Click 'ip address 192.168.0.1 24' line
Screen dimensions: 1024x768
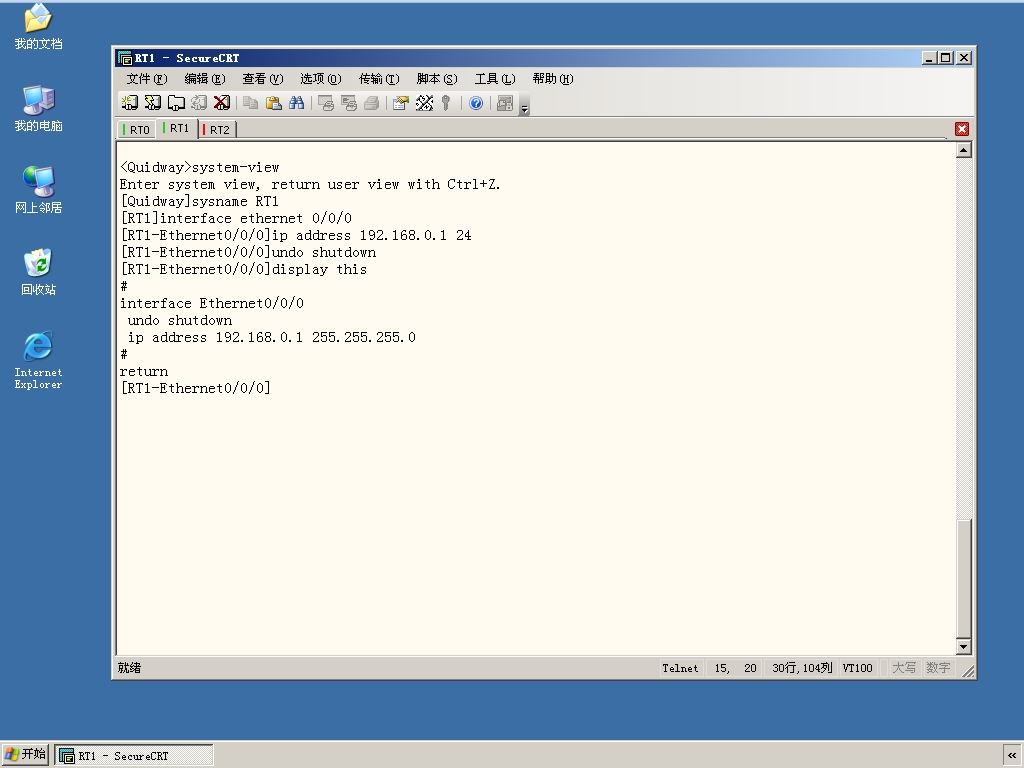[296, 235]
